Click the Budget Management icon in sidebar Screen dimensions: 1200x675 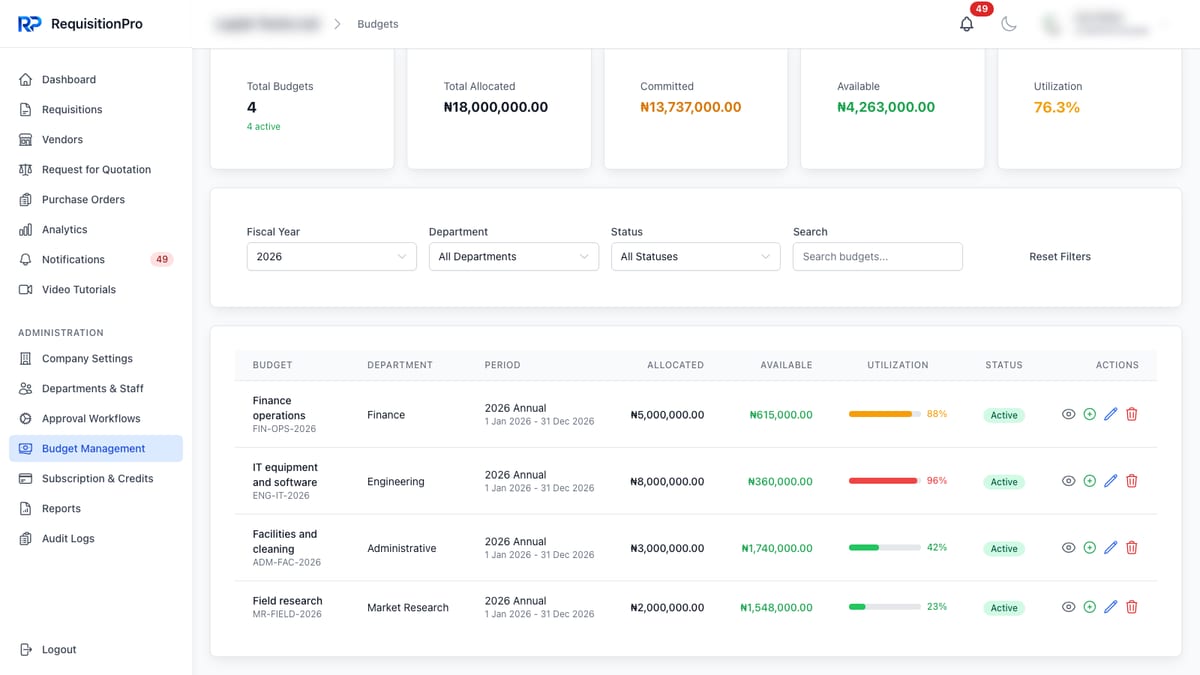26,449
